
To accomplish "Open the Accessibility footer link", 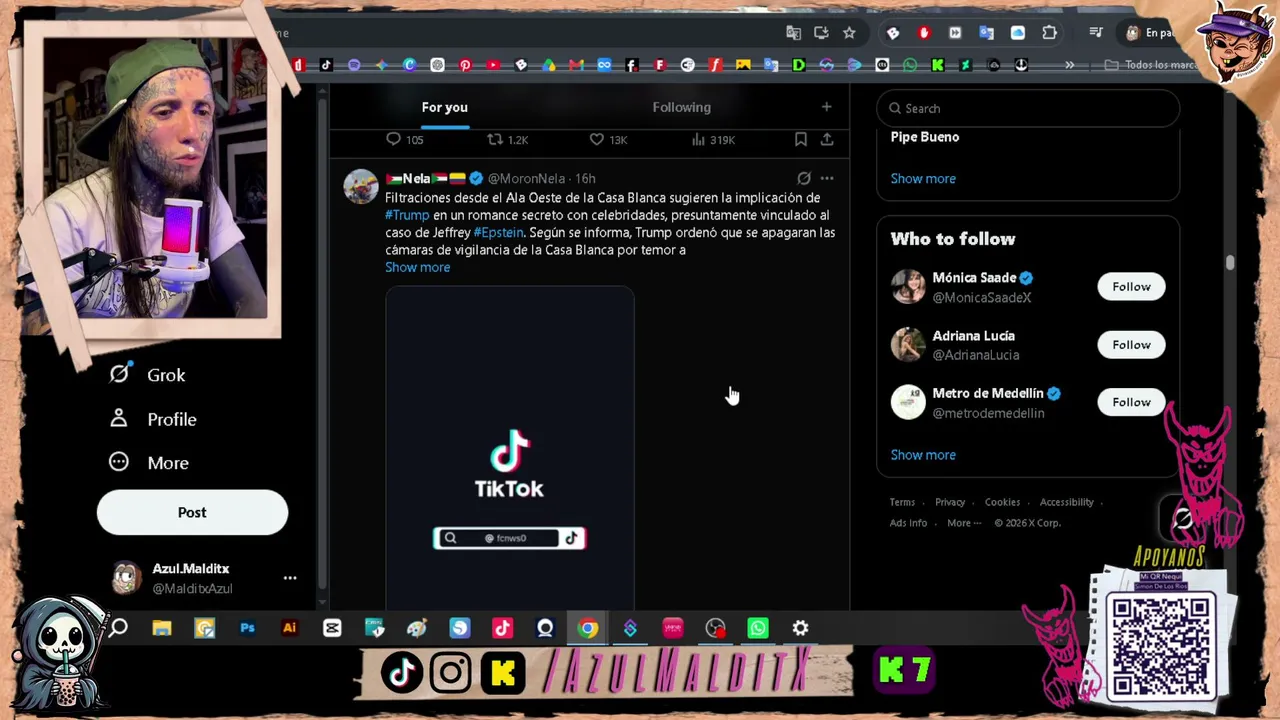I will tap(1066, 502).
